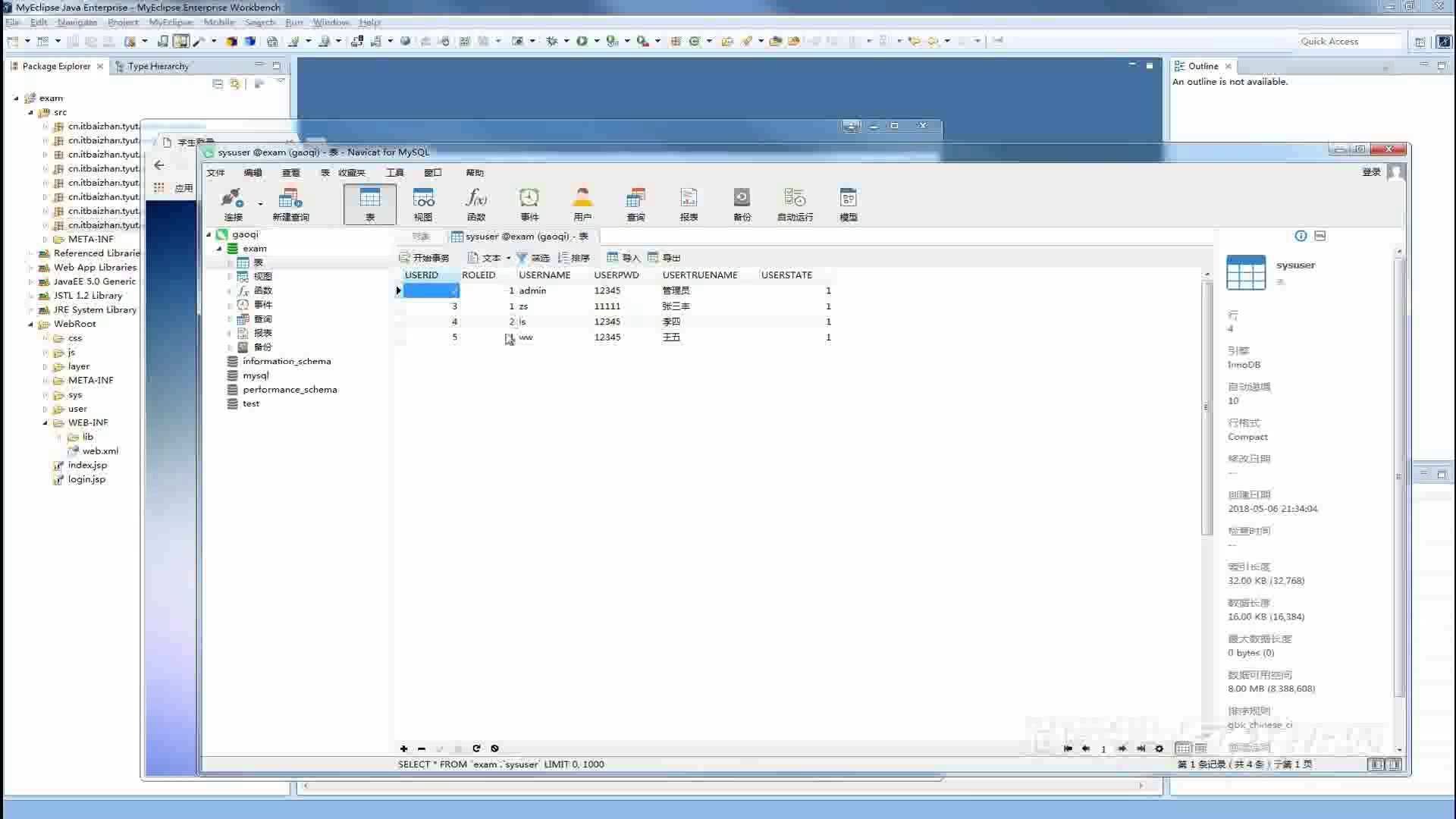Image resolution: width=1456 pixels, height=819 pixels.
Task: Collapse the WebRoot folder
Action: pyautogui.click(x=30, y=324)
